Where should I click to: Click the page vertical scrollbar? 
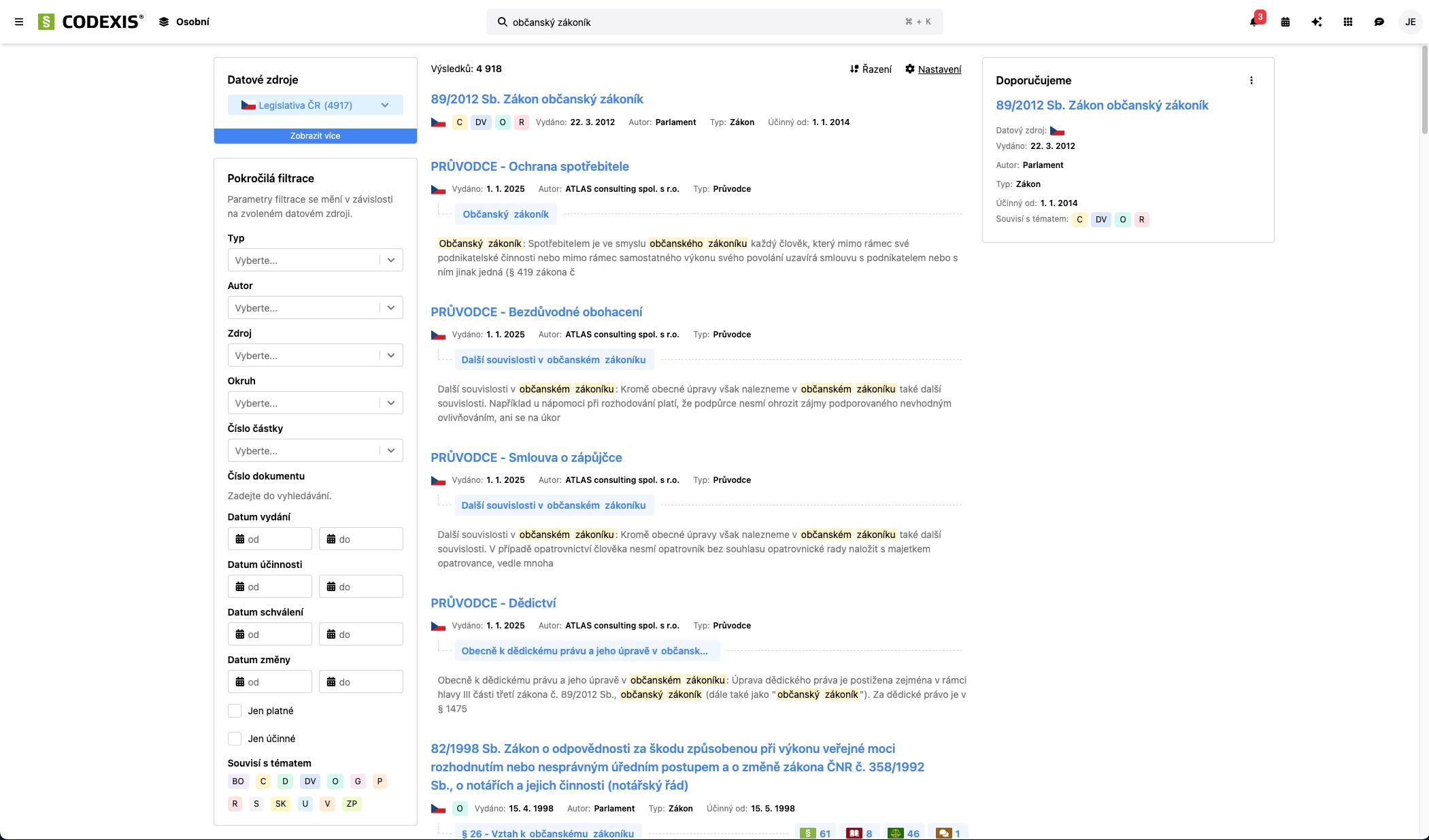pyautogui.click(x=1424, y=88)
